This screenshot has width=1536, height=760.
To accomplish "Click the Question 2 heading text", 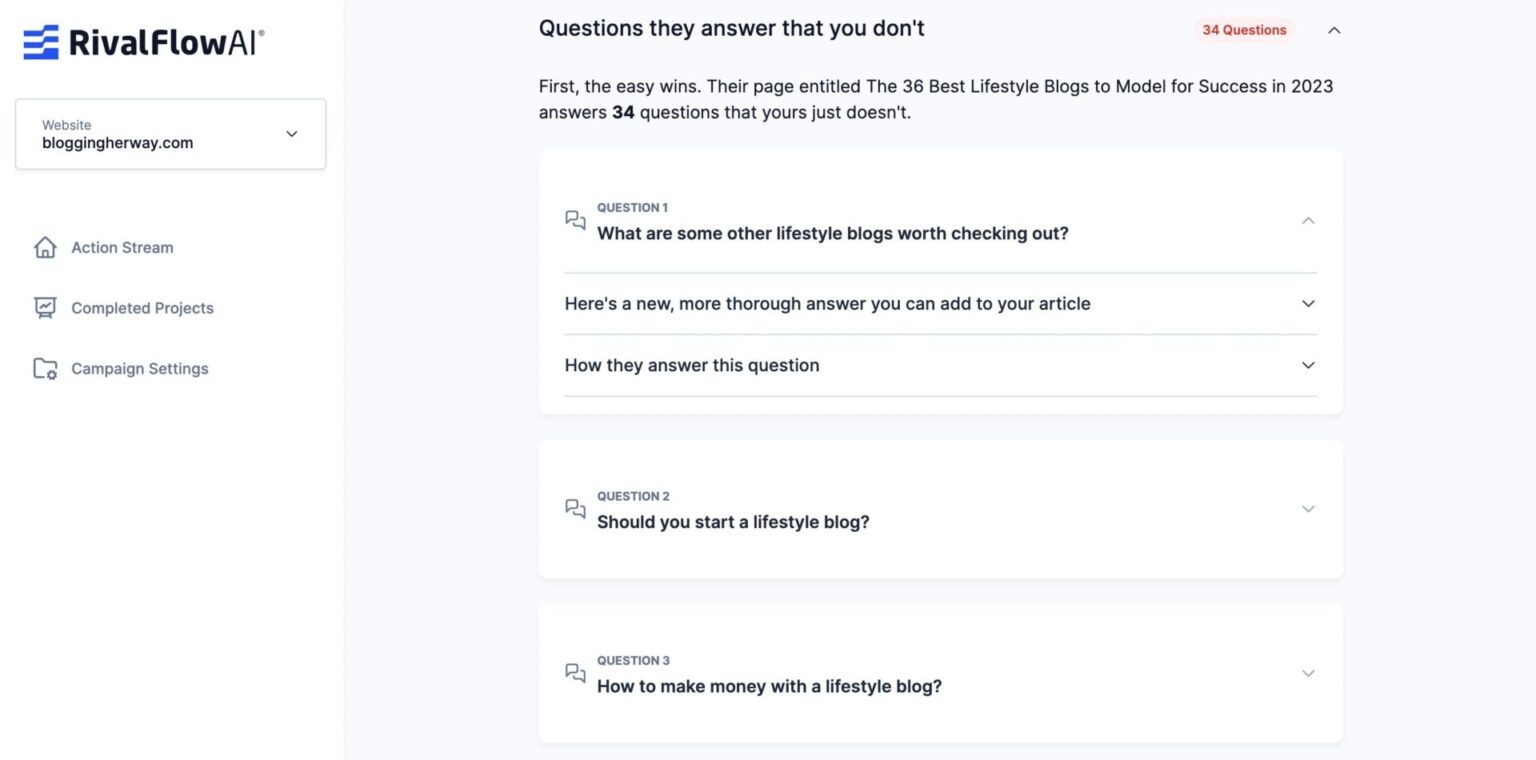I will pos(733,521).
